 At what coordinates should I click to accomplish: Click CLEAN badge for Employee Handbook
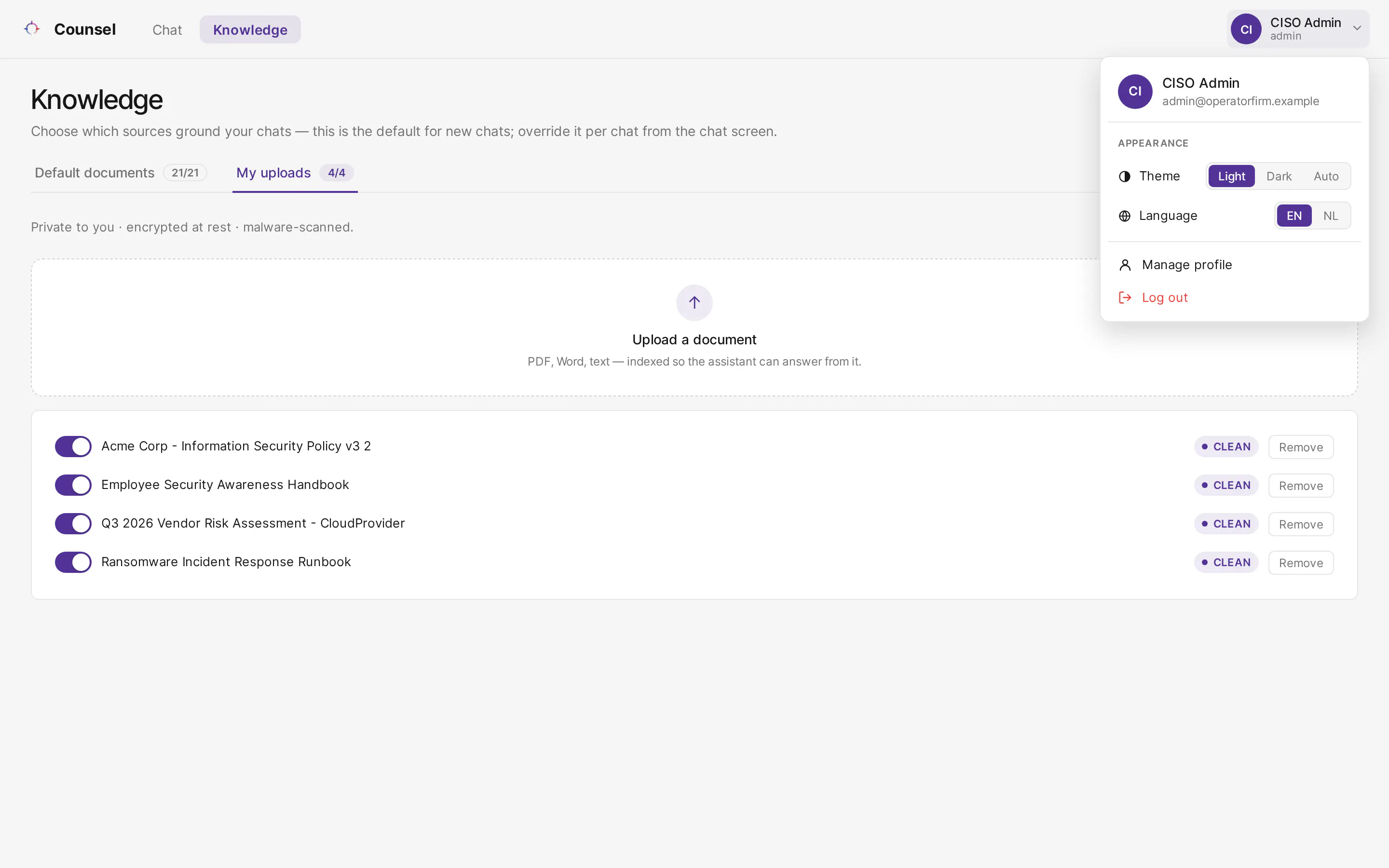[1226, 485]
